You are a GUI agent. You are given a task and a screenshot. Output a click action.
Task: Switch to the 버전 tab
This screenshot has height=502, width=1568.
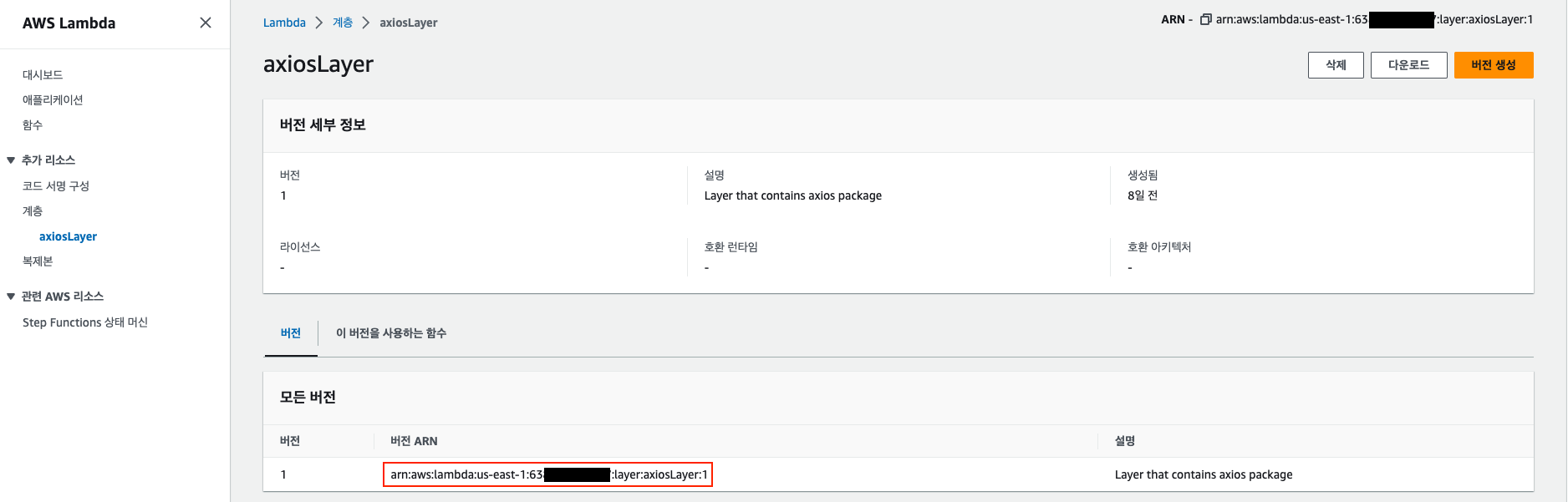point(291,333)
